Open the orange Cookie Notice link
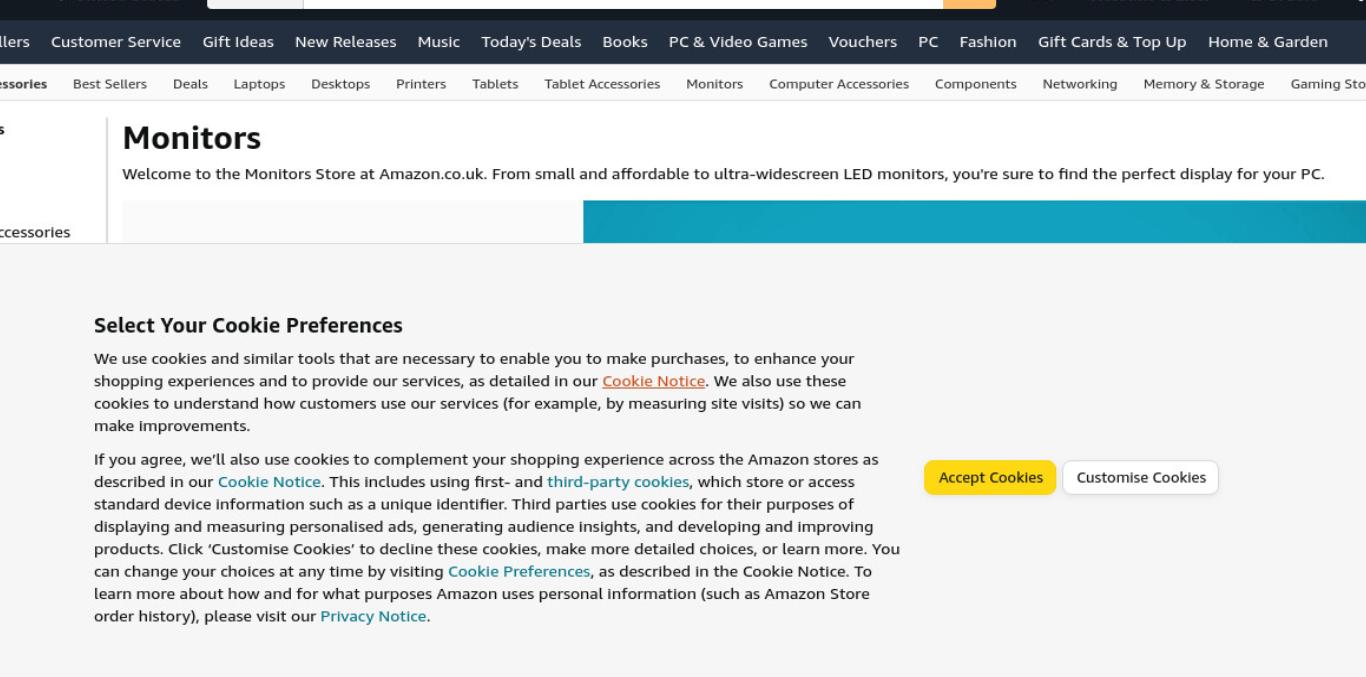Viewport: 1366px width, 677px height. [653, 381]
